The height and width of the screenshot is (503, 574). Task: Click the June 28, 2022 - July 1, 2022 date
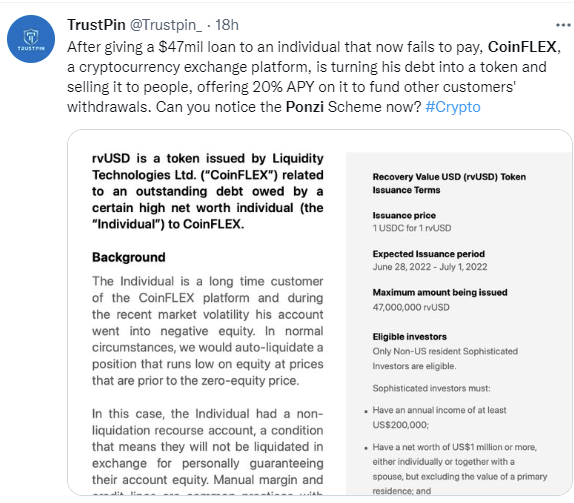pos(430,267)
